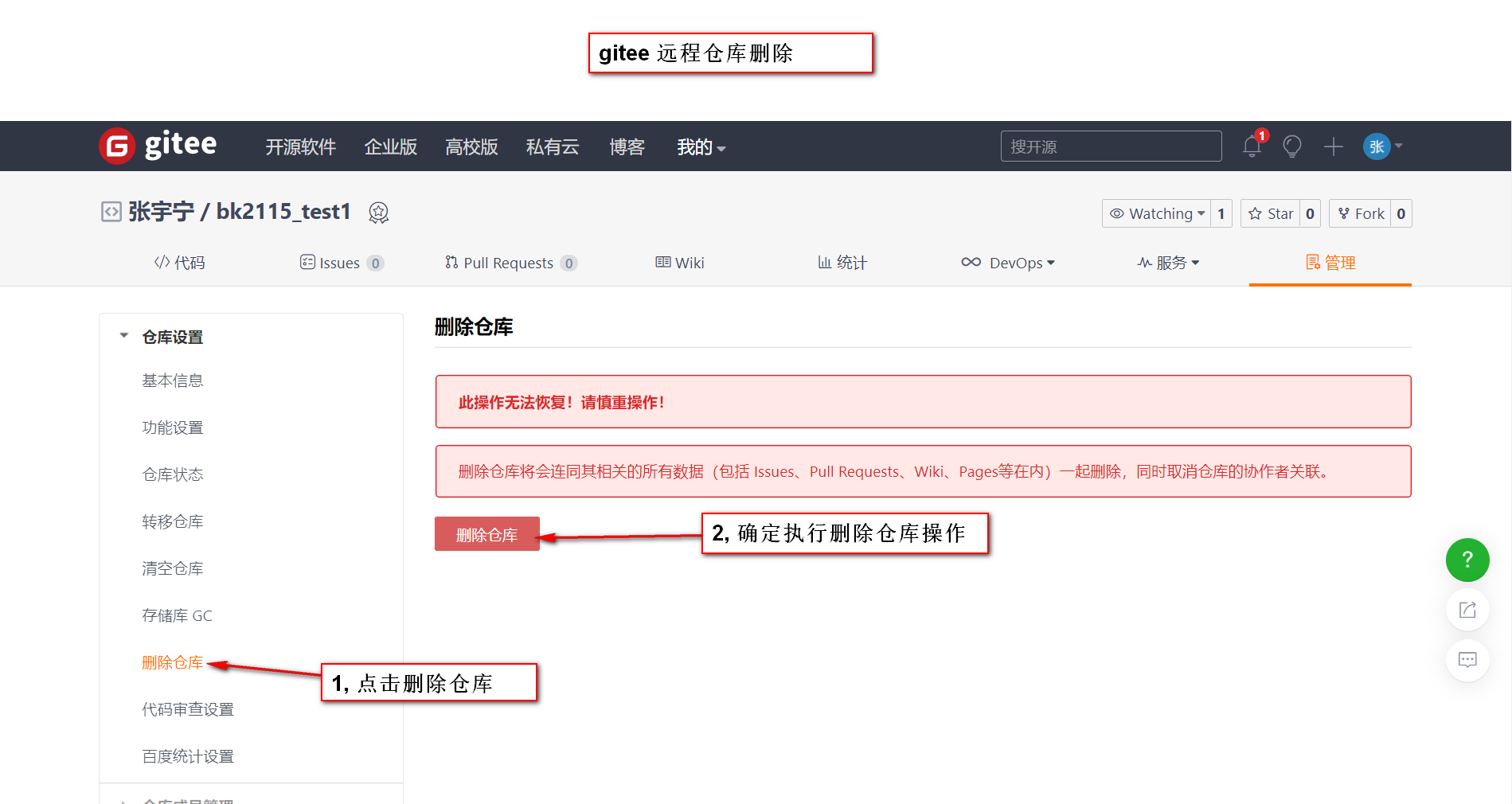Collapse the 仓库设置 section

coord(123,336)
